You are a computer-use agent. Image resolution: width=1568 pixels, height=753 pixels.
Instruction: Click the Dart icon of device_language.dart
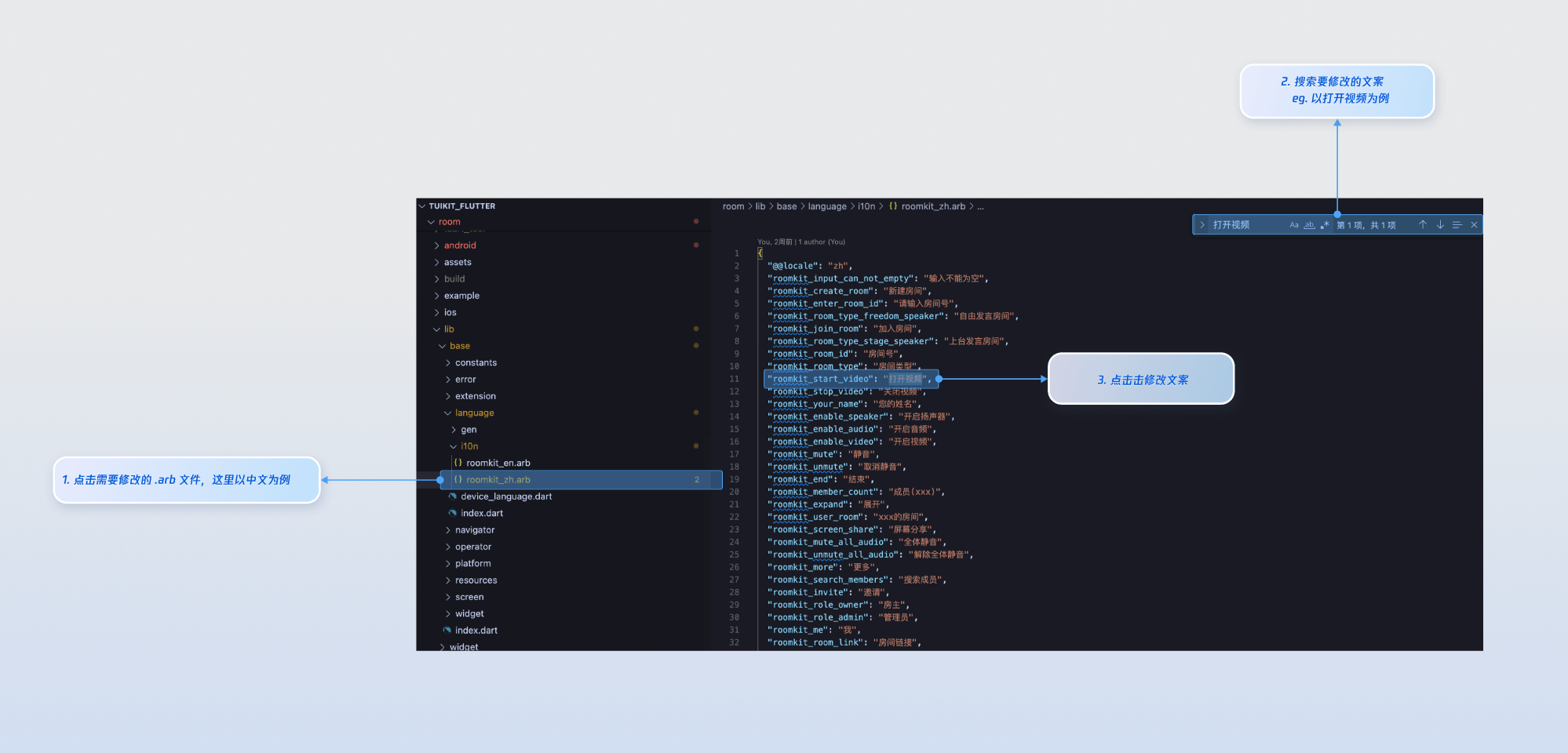[x=453, y=497]
